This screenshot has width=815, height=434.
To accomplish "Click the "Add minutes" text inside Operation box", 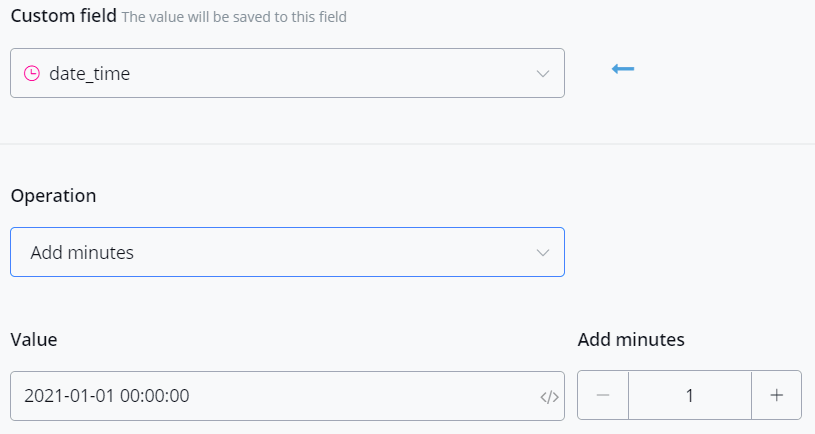I will coord(82,253).
